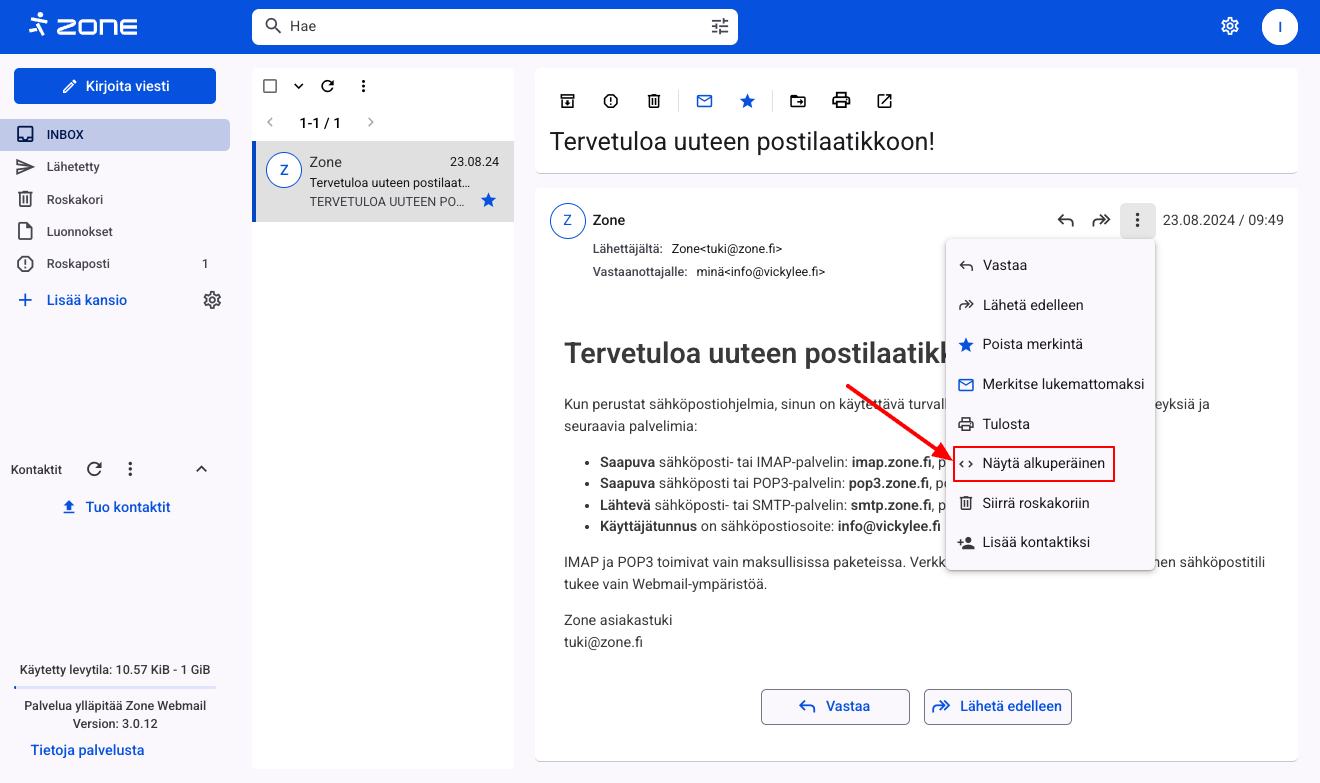
Task: Click the Kirjoita viesti button
Action: tap(115, 86)
